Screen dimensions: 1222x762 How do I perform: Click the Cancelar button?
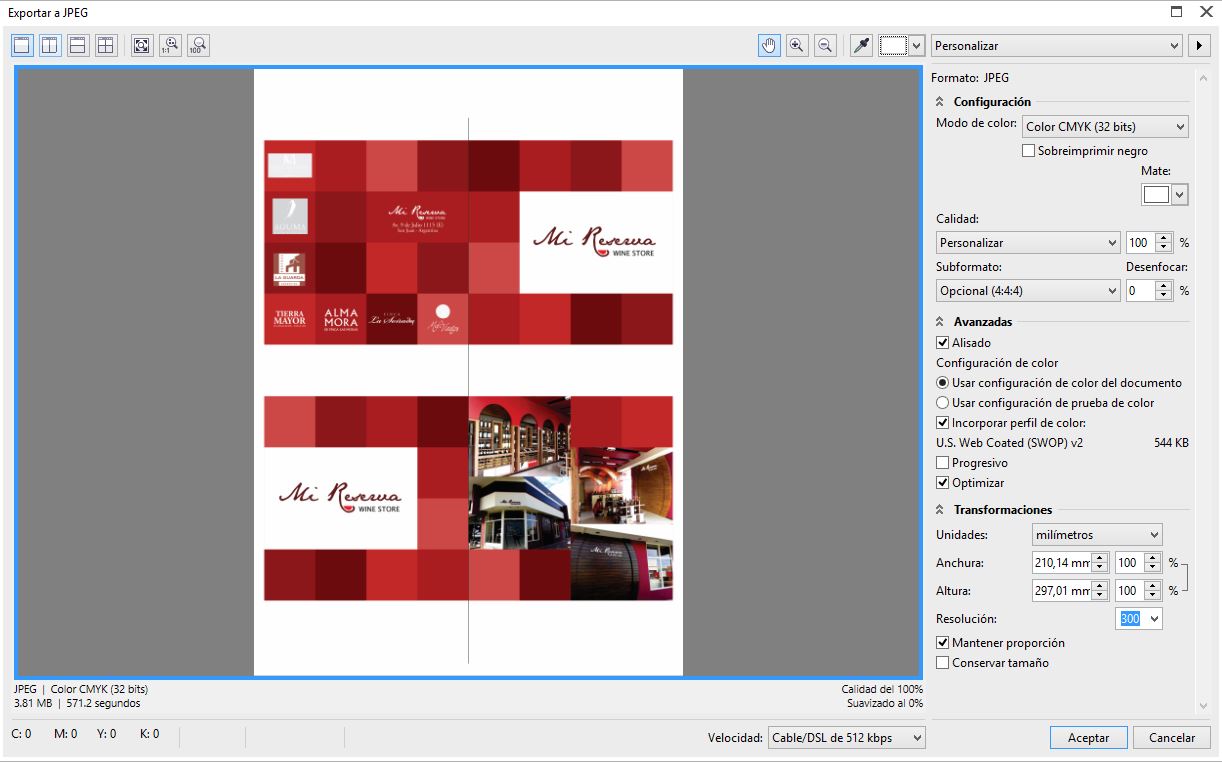click(1172, 738)
